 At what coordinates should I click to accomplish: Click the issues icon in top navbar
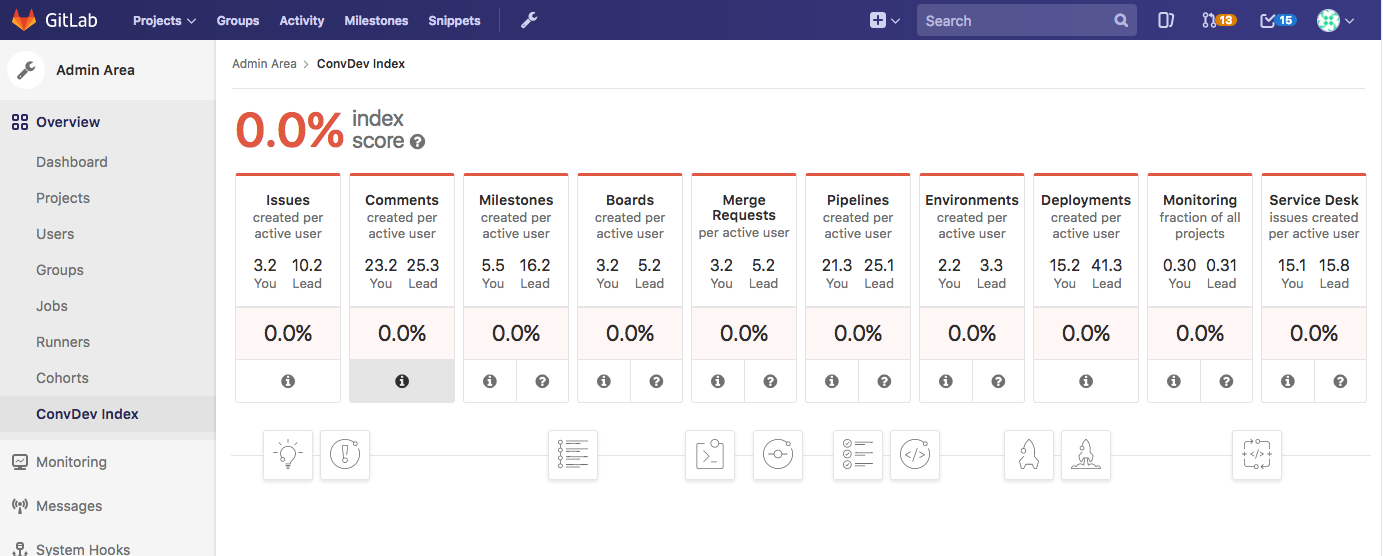pos(1165,20)
